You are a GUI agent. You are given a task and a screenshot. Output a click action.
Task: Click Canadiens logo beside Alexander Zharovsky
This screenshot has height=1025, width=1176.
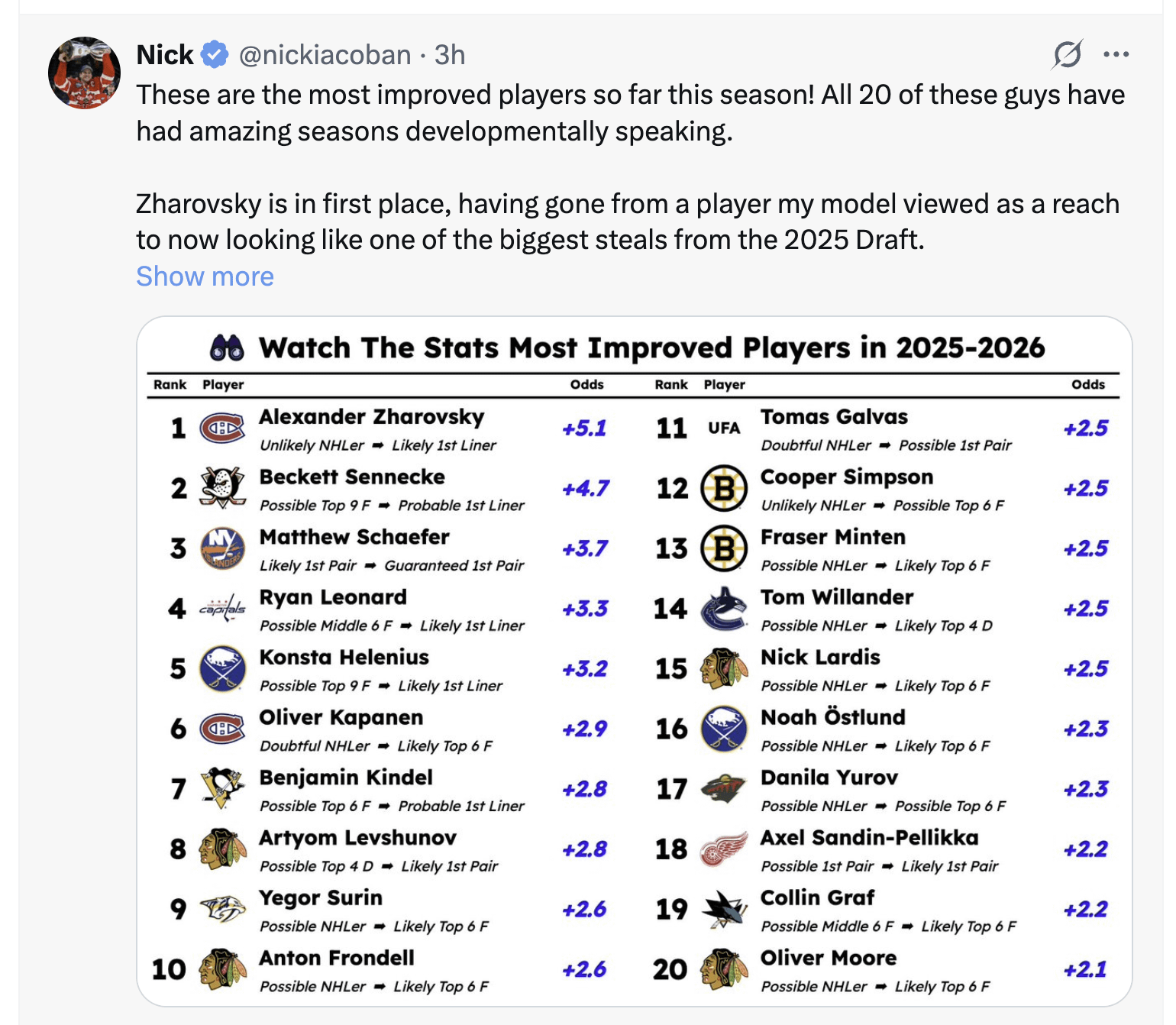point(222,428)
